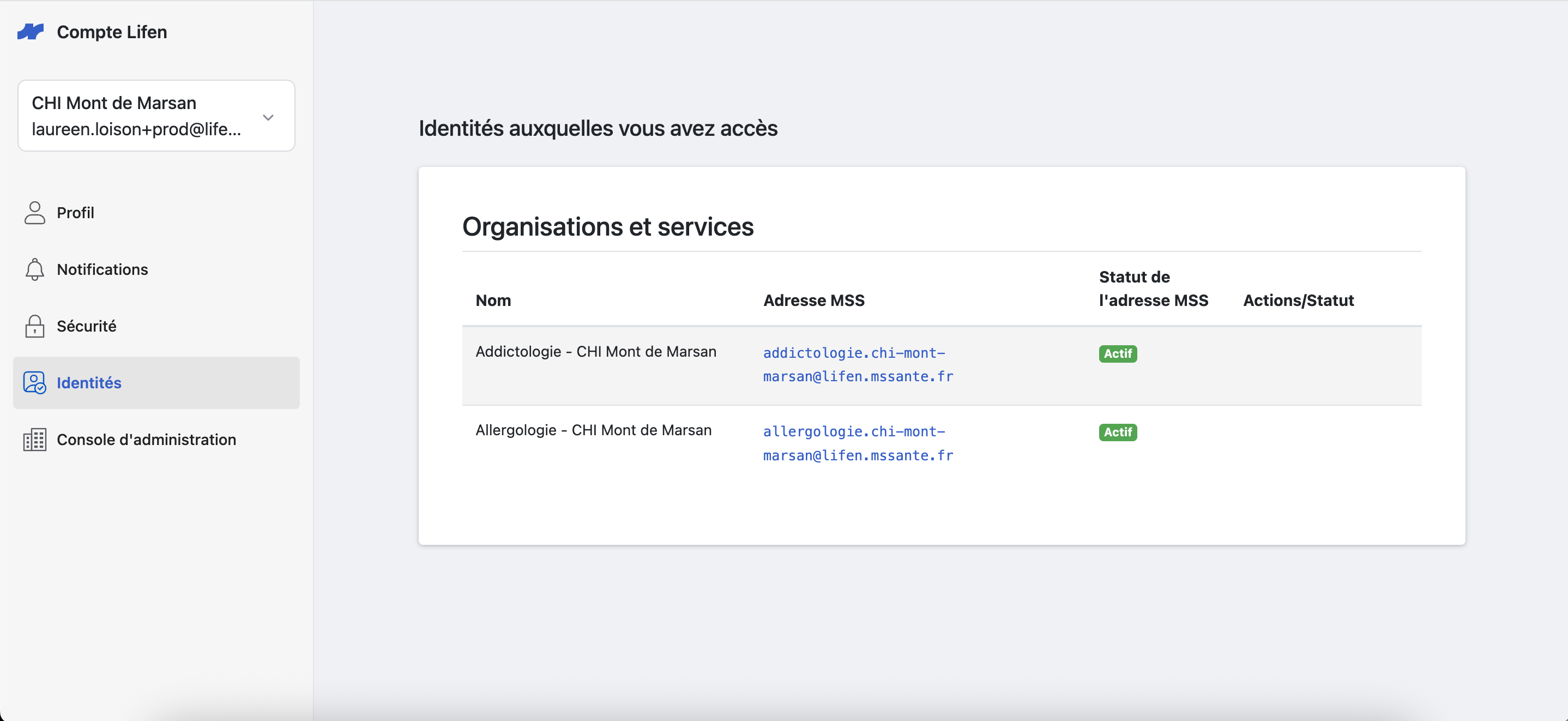Open Console d'administration
Image resolution: width=1568 pixels, height=721 pixels.
point(156,440)
